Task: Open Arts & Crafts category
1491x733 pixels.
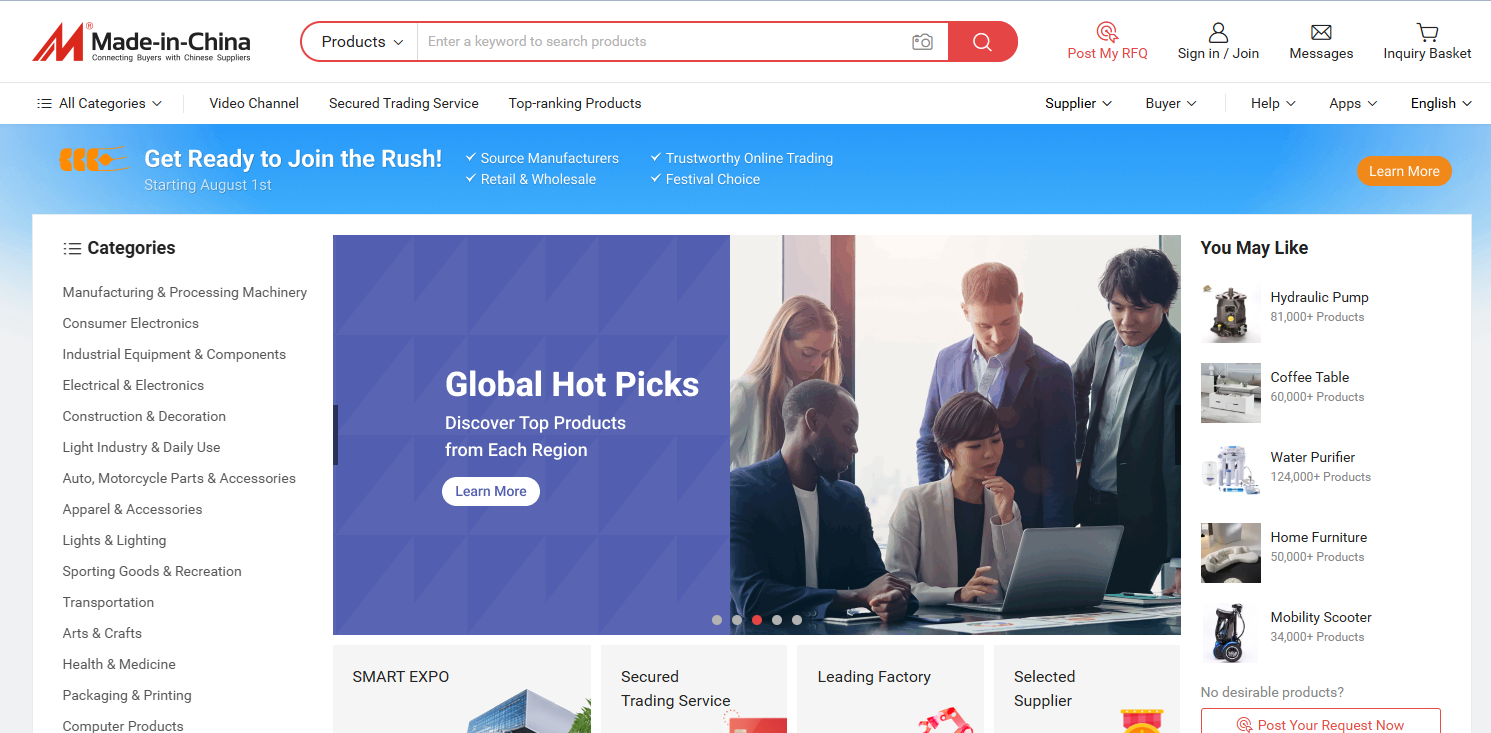Action: 102,633
